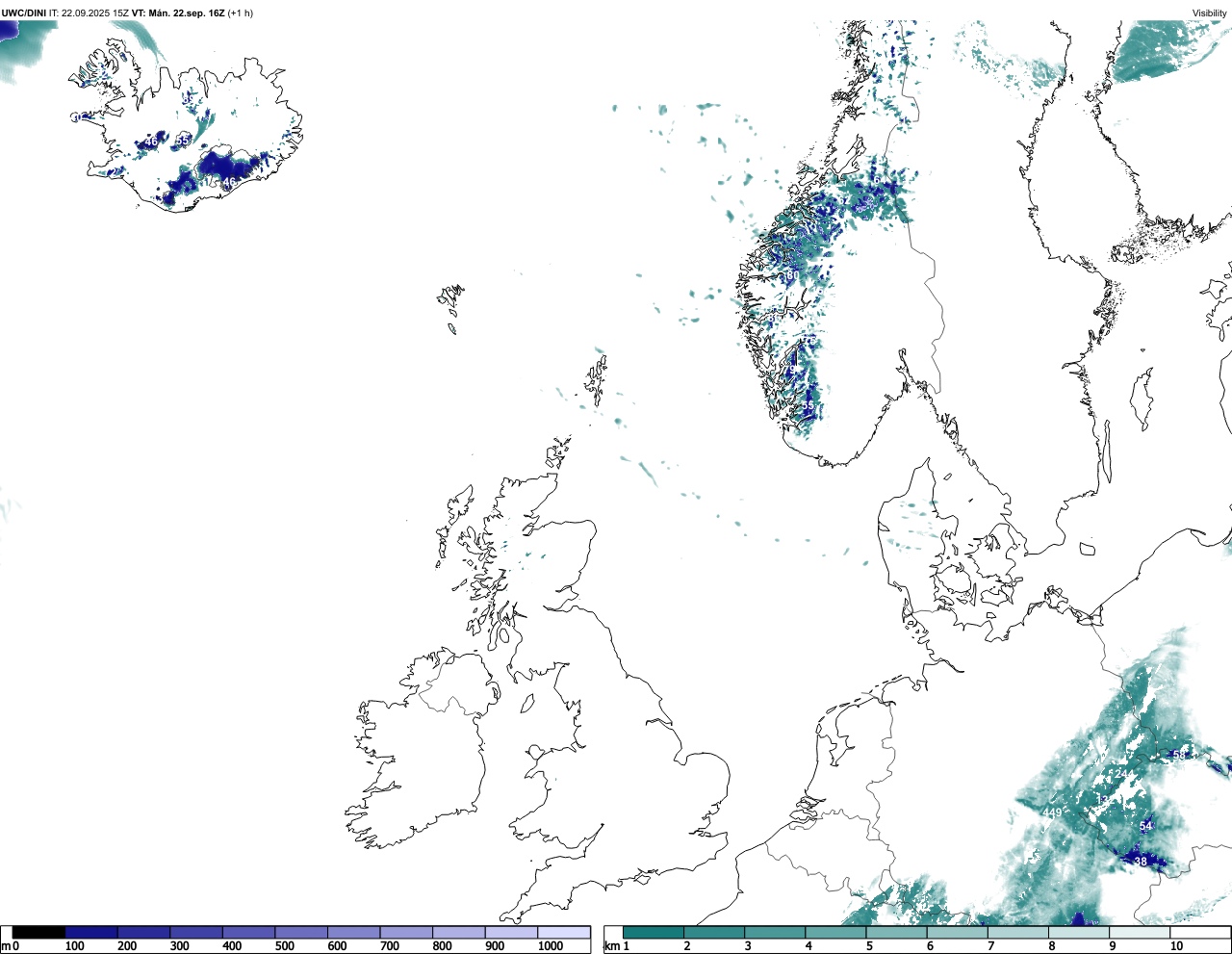The height and width of the screenshot is (954, 1232).
Task: Click the '449' visibility value on the map
Action: pyautogui.click(x=1052, y=813)
